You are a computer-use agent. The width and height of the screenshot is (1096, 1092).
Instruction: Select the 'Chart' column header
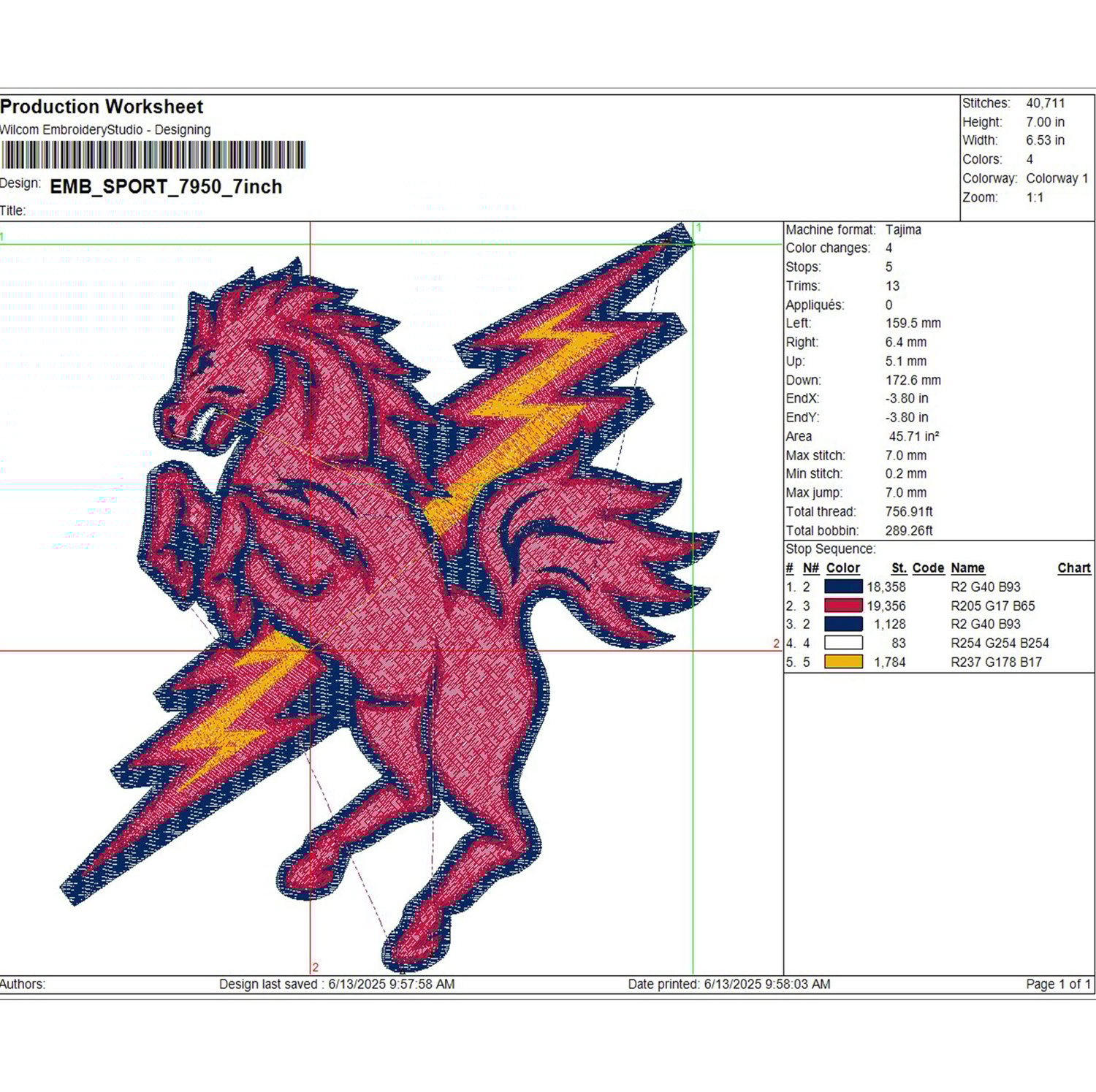[1074, 568]
